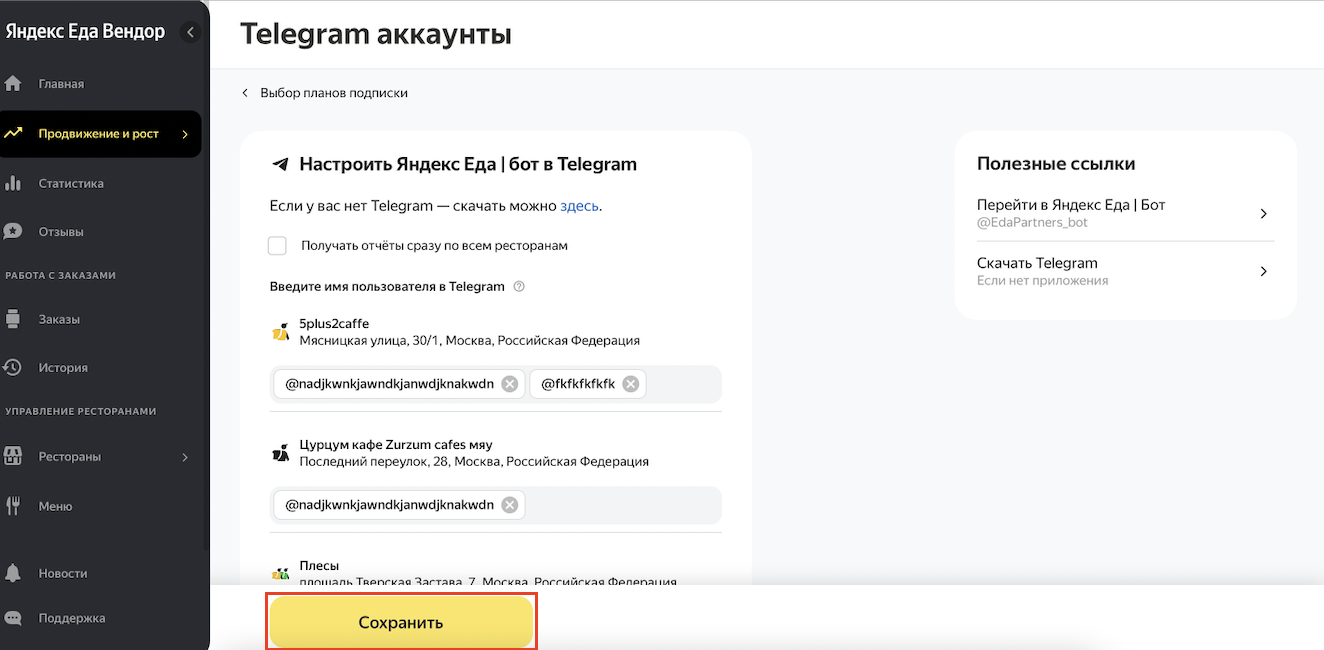
Task: Click the Цурцум кафе Zurzum cafes мяу name
Action: 396,444
